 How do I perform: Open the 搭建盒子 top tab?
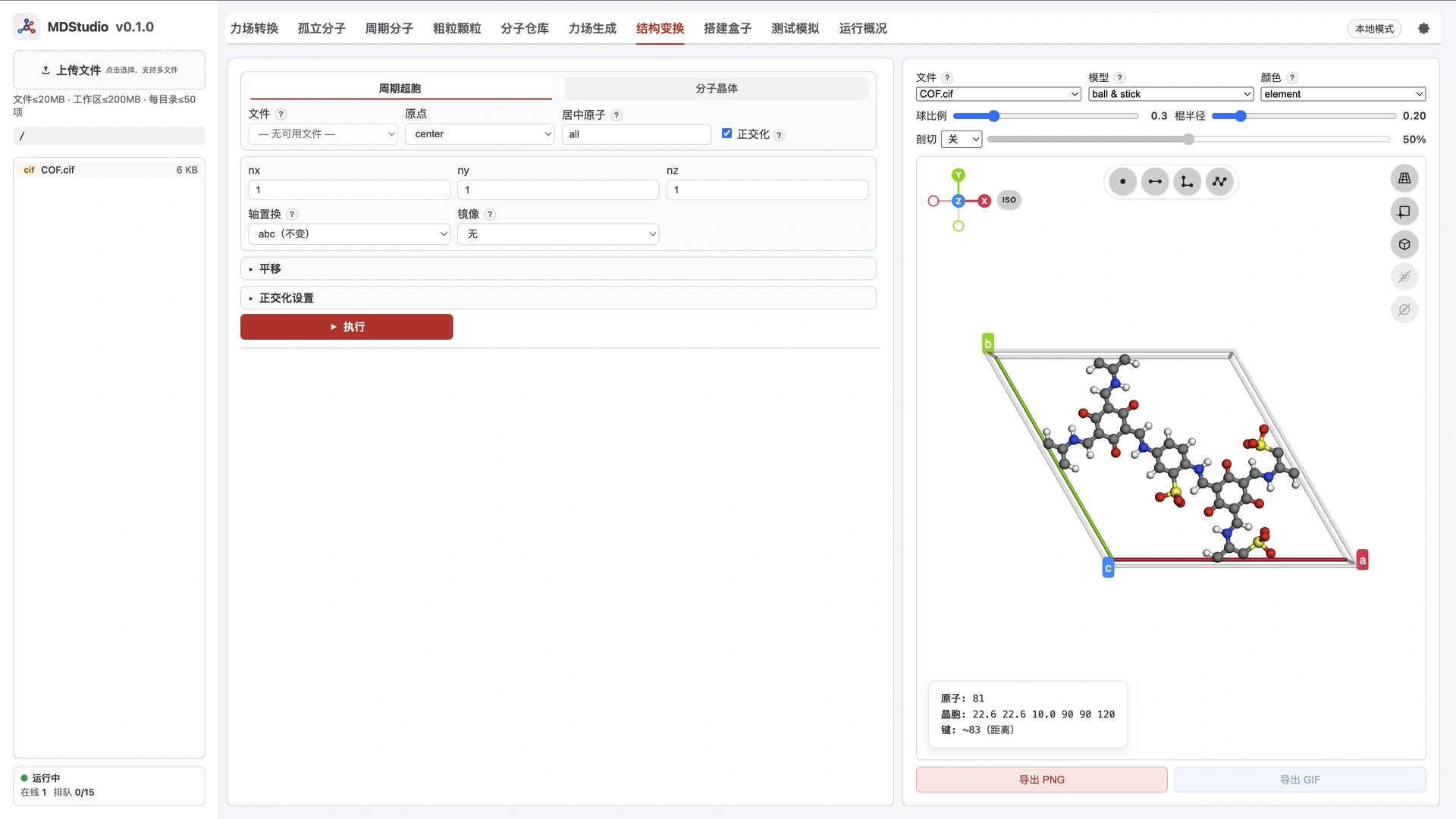click(x=727, y=28)
